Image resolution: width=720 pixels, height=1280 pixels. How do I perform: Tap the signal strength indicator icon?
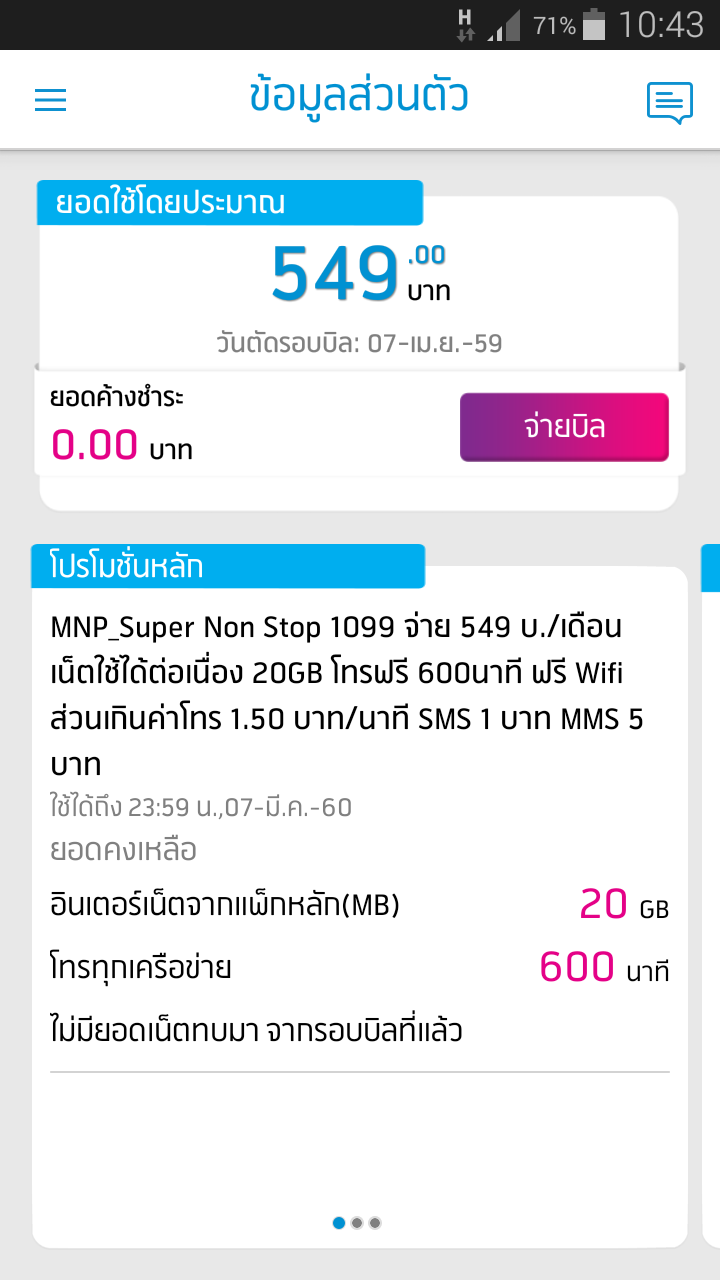click(x=504, y=26)
